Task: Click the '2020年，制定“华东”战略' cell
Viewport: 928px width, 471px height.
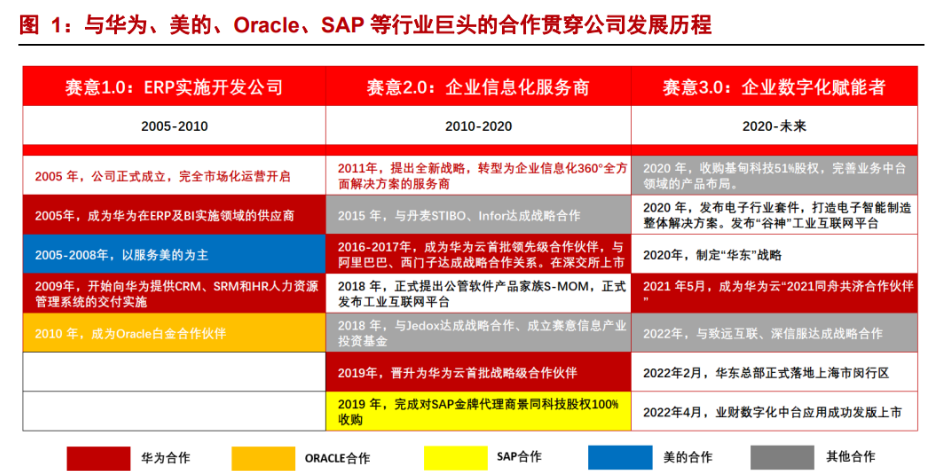Action: click(x=774, y=254)
